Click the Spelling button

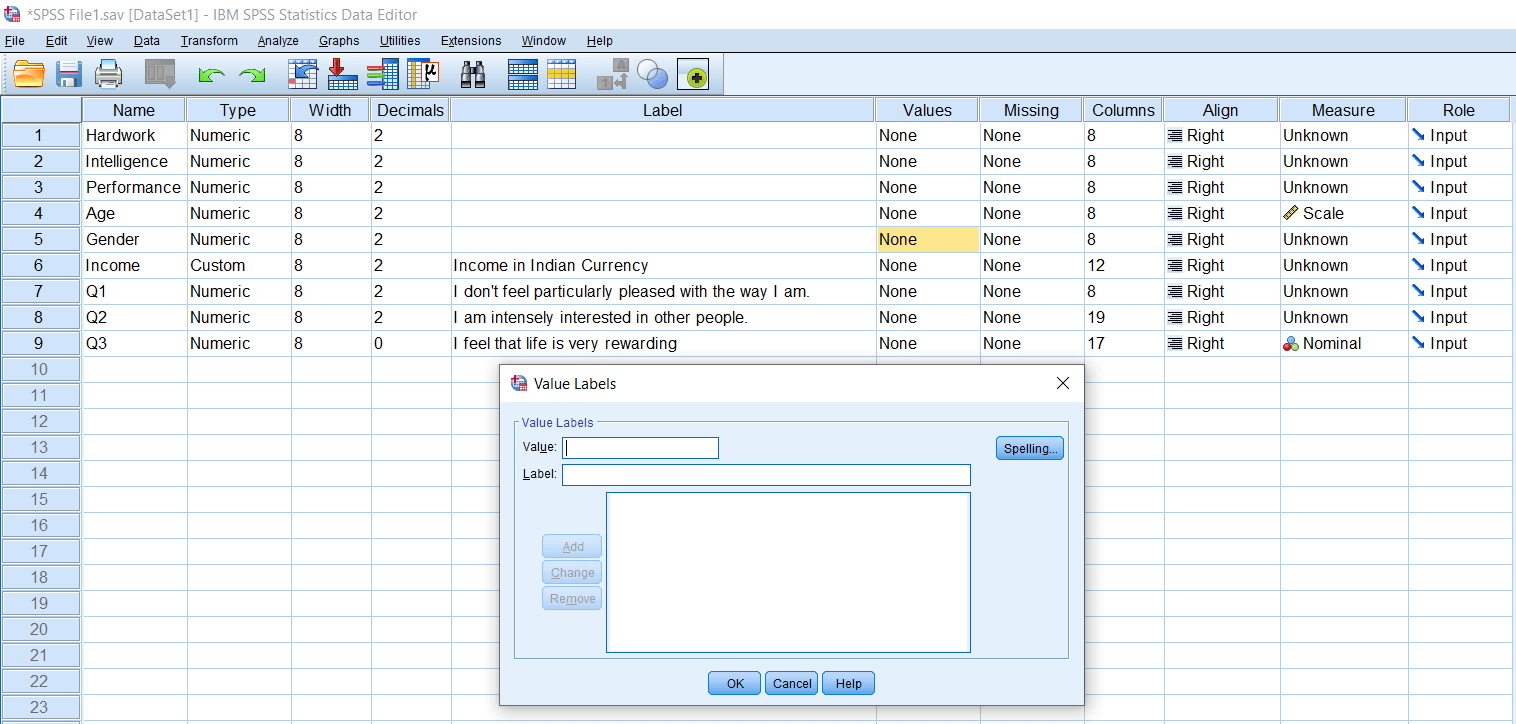click(x=1029, y=447)
